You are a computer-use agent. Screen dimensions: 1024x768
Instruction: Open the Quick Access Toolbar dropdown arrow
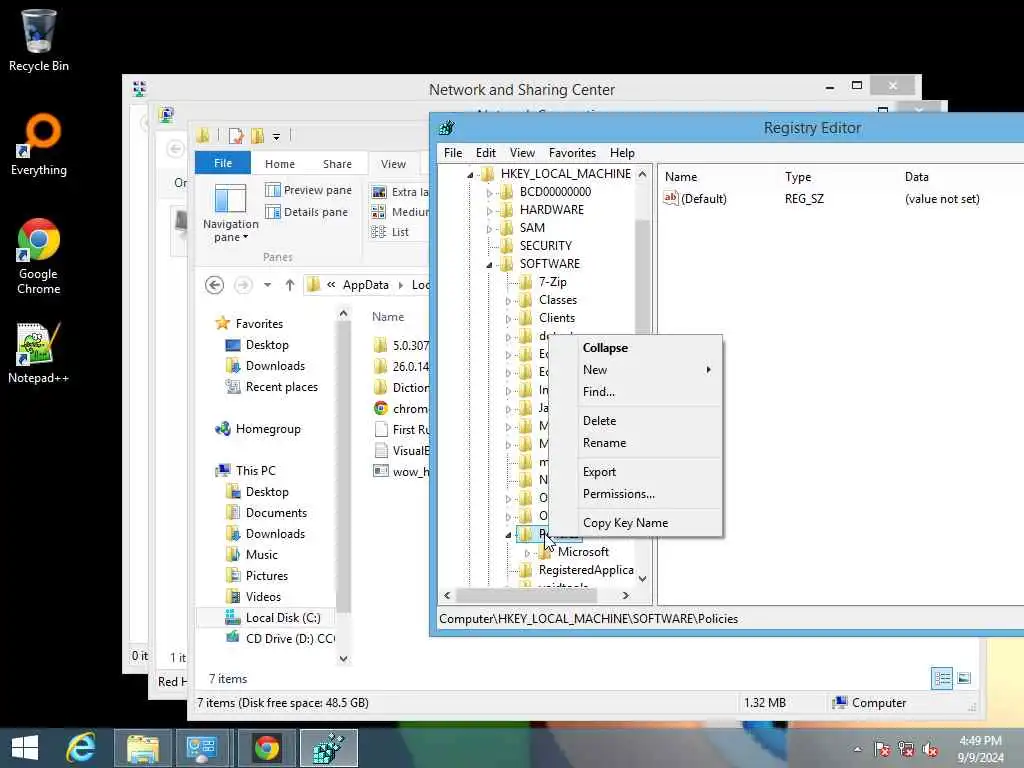276,136
